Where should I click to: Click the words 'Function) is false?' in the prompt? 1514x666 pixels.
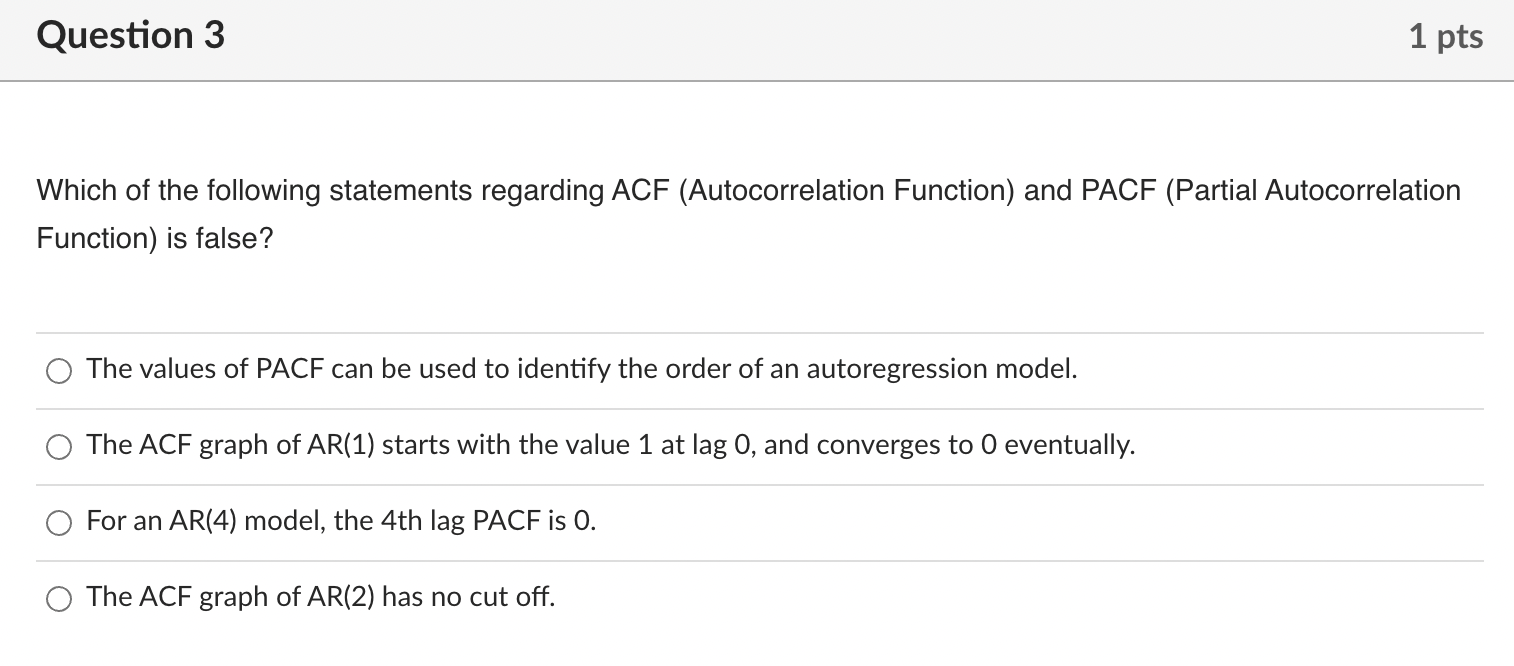pyautogui.click(x=155, y=239)
